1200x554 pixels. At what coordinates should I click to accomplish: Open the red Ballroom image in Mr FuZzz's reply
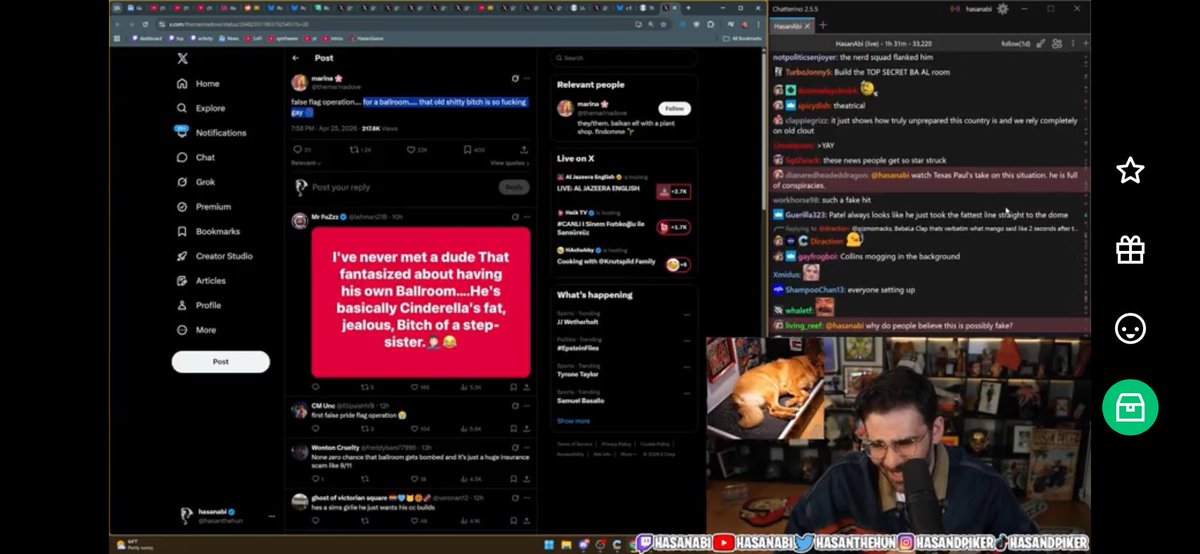tap(421, 302)
